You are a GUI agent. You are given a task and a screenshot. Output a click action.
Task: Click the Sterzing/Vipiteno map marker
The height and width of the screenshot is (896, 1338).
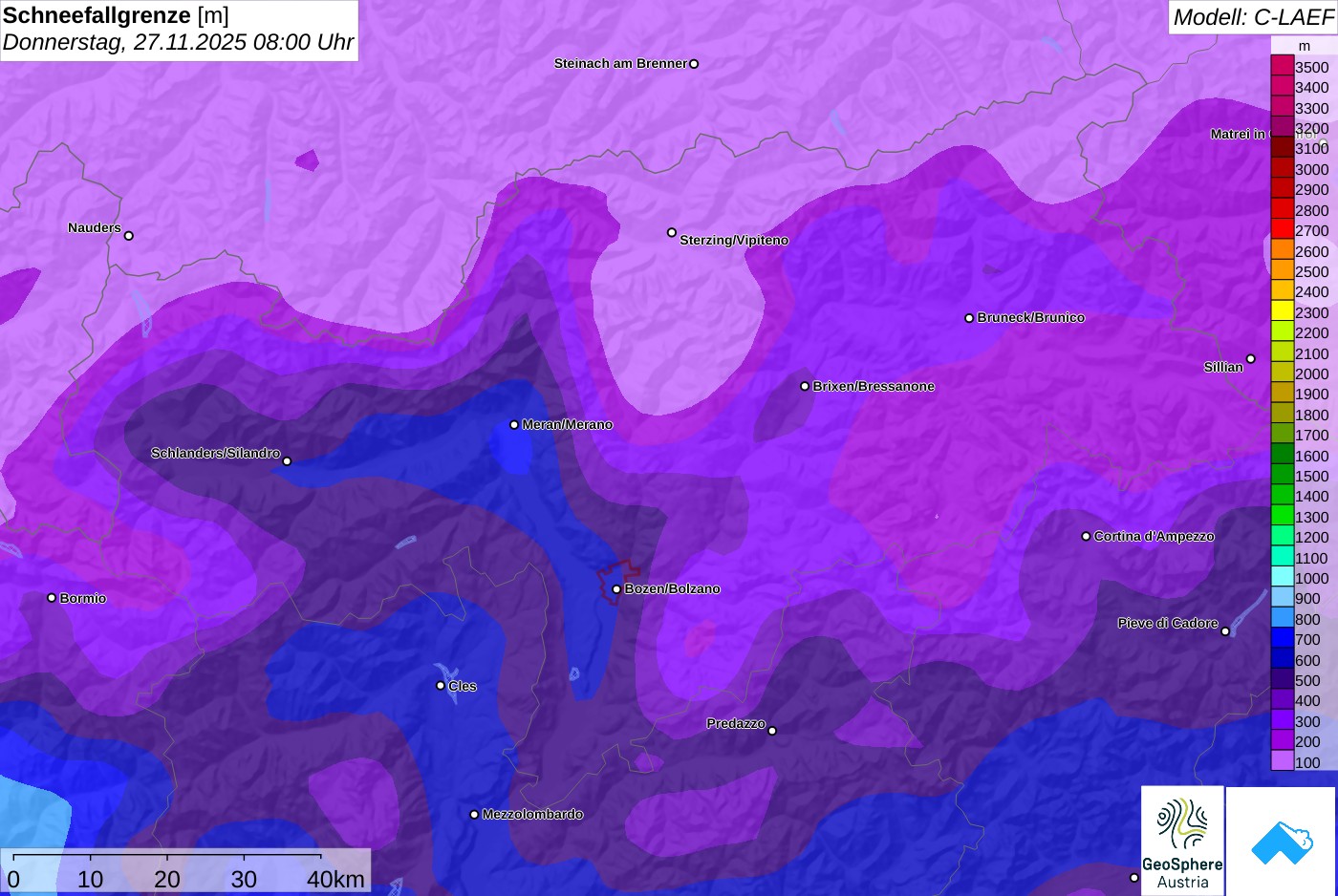click(x=672, y=232)
